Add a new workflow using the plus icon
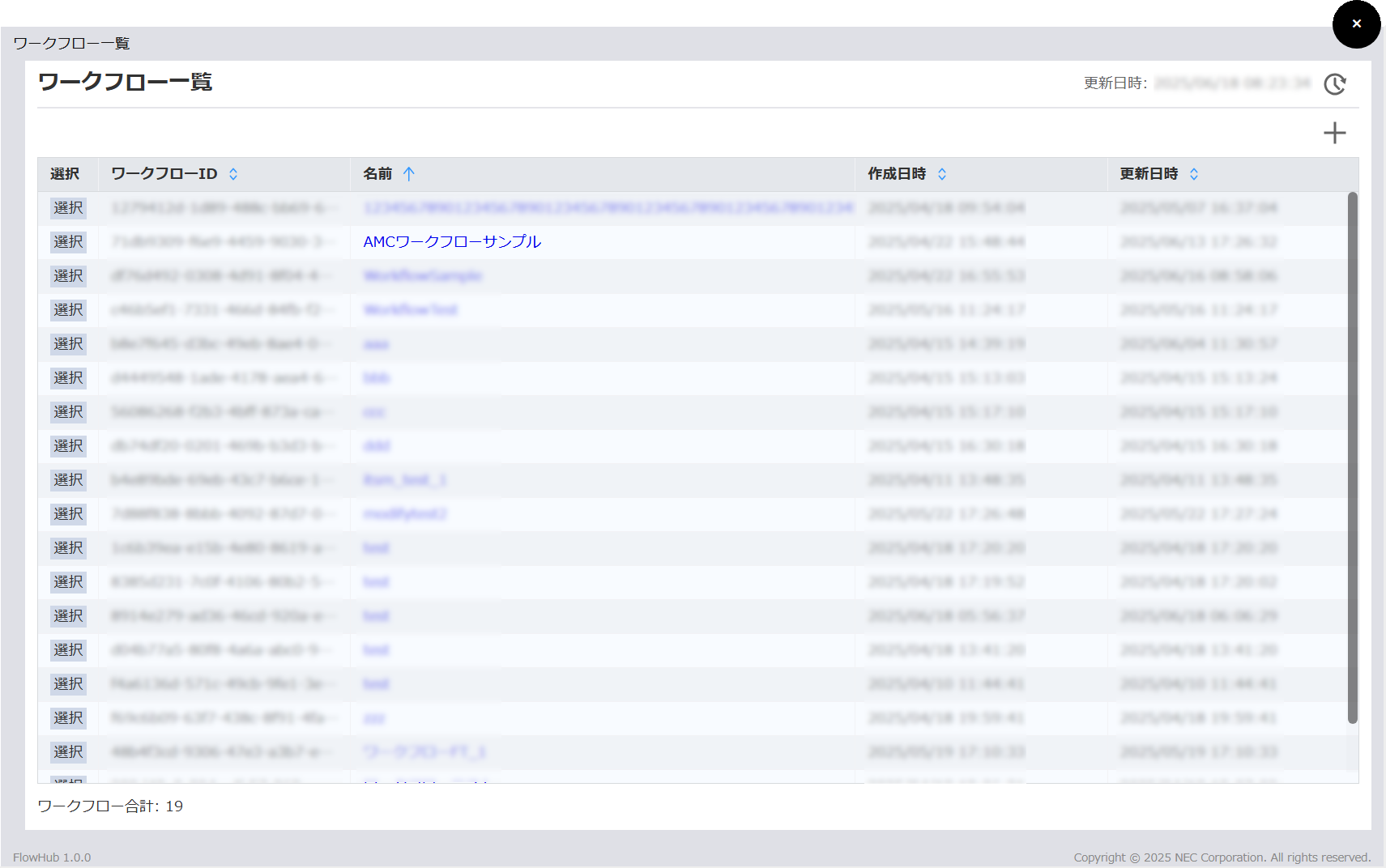1386x868 pixels. coord(1334,133)
